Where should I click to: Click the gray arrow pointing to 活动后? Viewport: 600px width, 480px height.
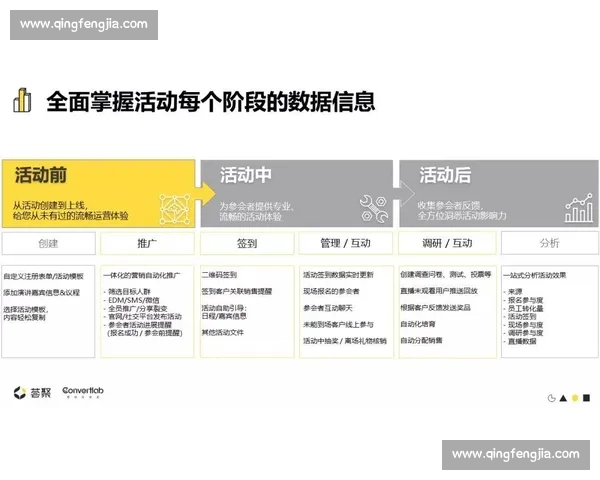(404, 194)
